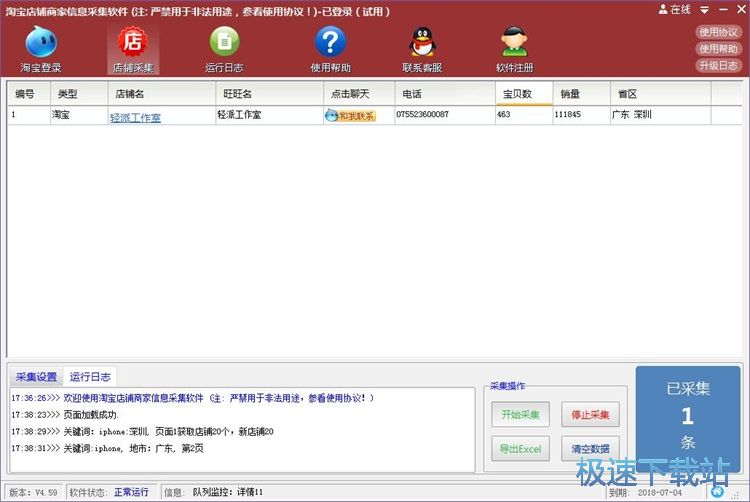Export results with 导出Excel button

click(x=520, y=449)
